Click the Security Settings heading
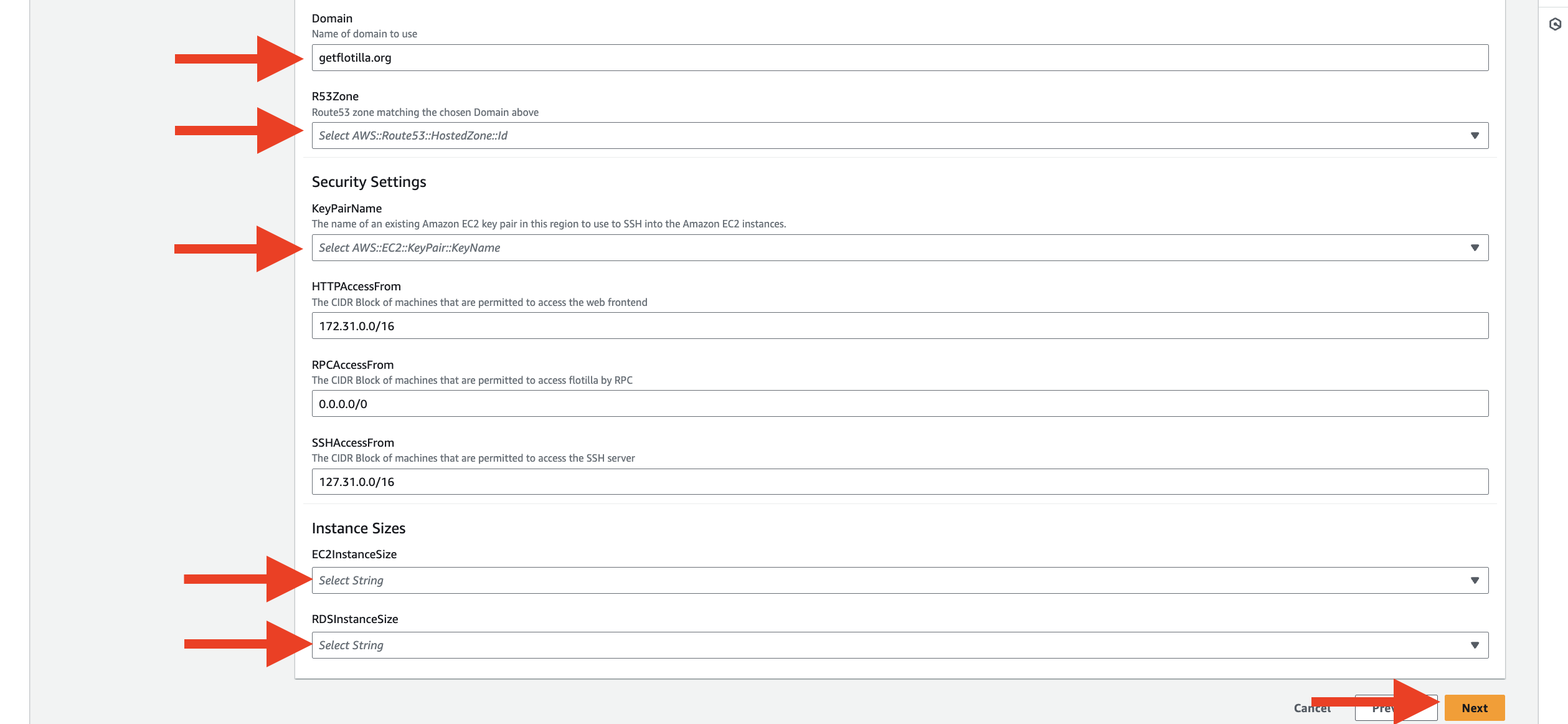This screenshot has height=724, width=1568. (x=369, y=182)
